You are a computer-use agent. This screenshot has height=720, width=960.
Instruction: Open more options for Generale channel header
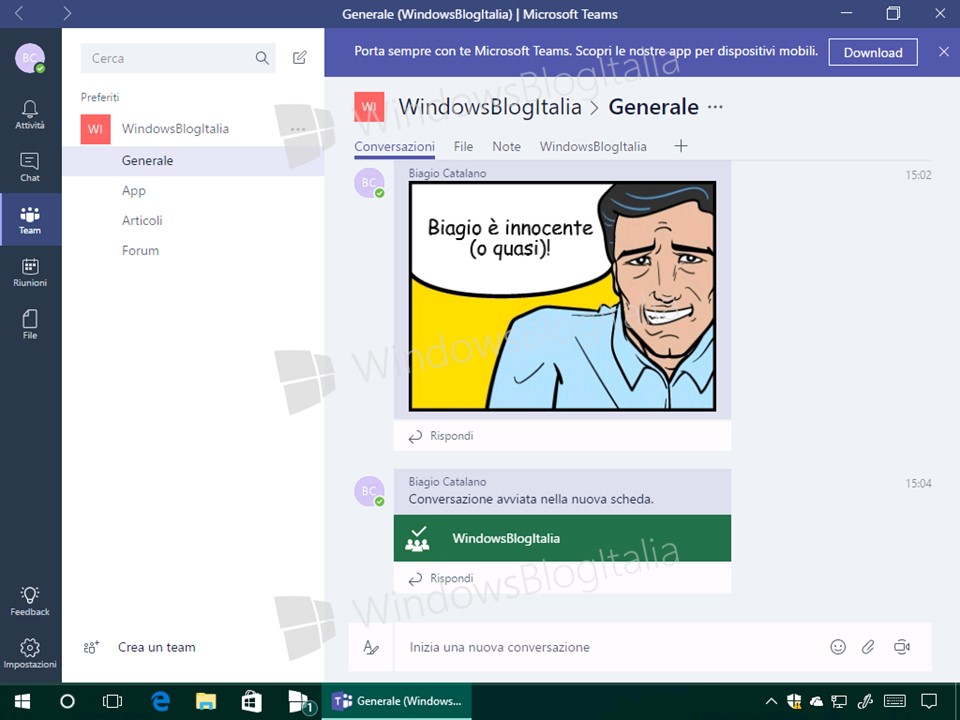point(715,107)
